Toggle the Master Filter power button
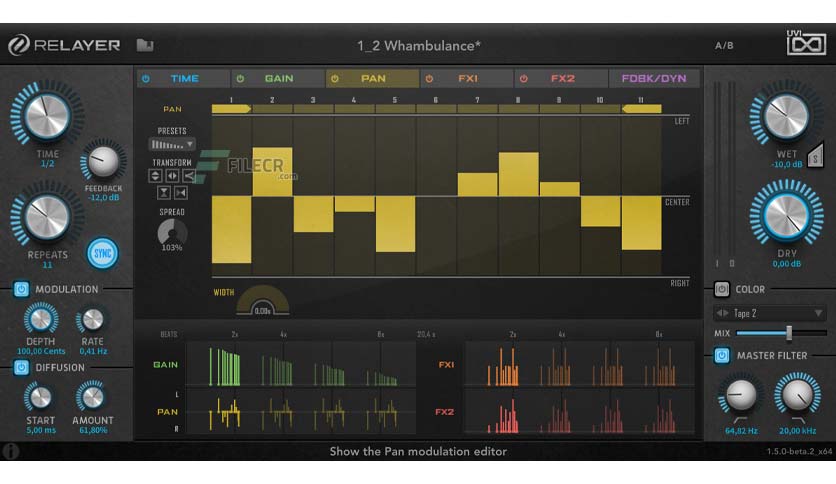 [x=722, y=356]
